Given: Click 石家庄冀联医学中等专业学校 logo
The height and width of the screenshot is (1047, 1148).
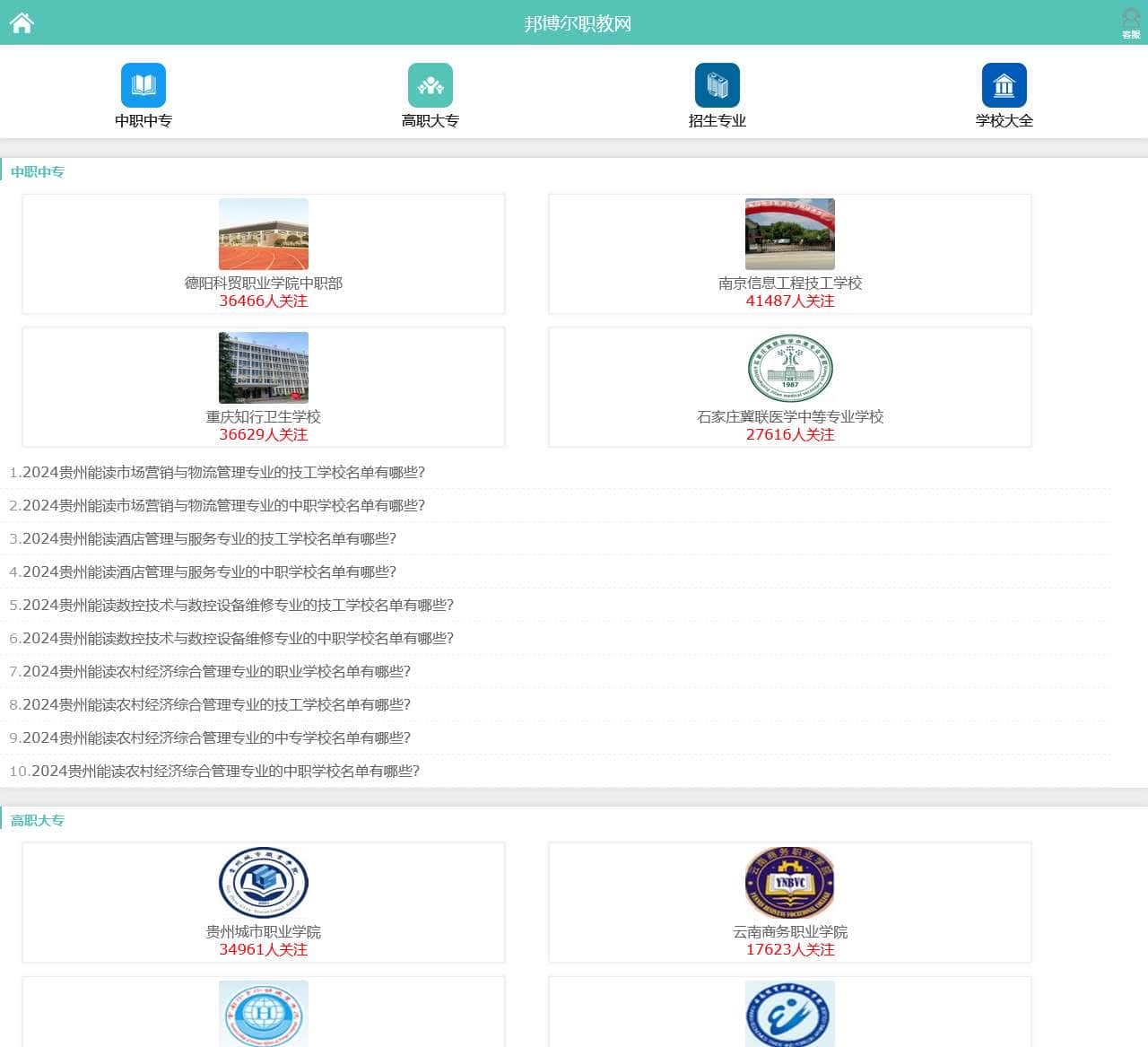Looking at the screenshot, I should (790, 368).
